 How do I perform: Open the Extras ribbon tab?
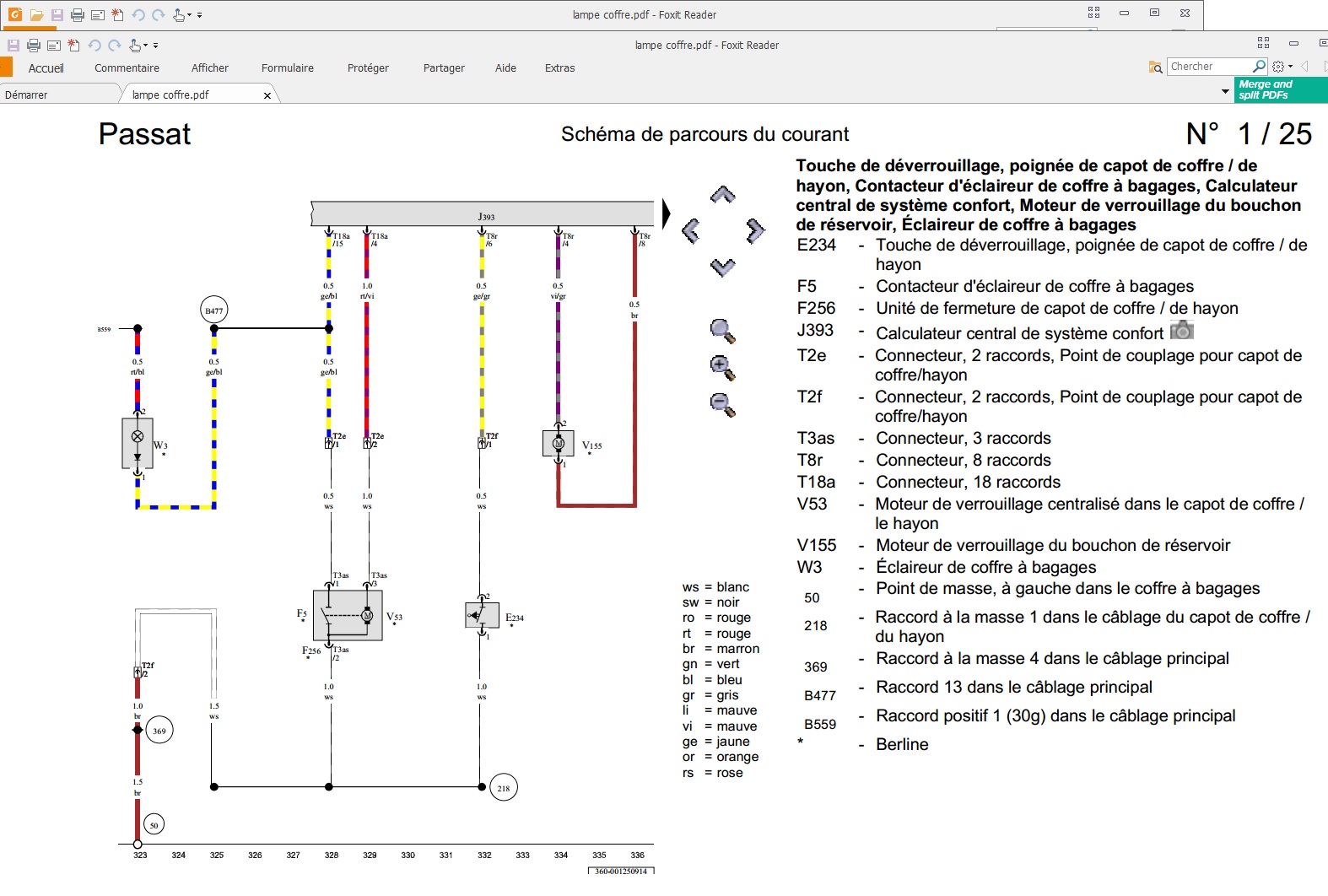560,68
